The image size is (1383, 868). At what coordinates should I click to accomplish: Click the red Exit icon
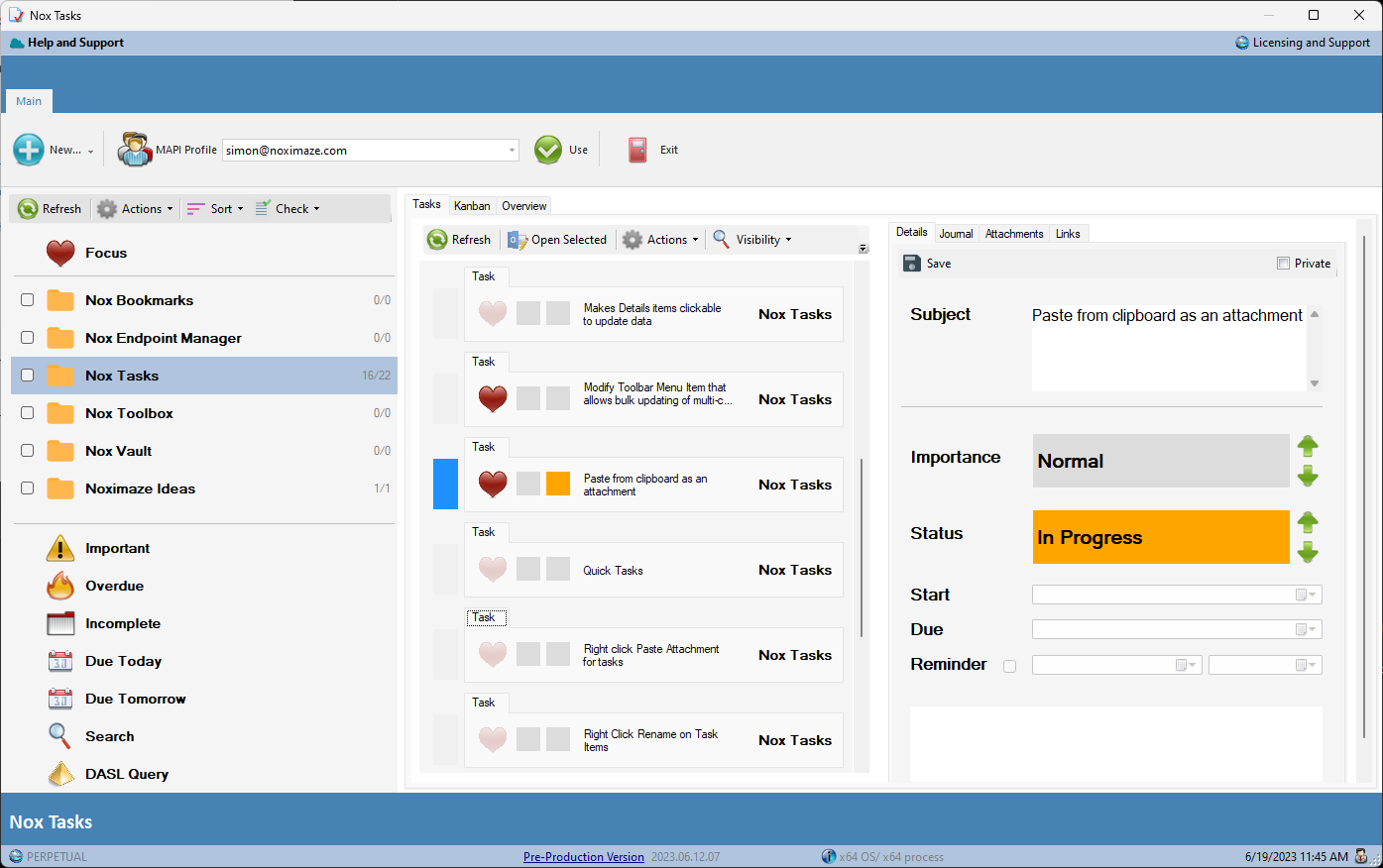click(x=637, y=150)
